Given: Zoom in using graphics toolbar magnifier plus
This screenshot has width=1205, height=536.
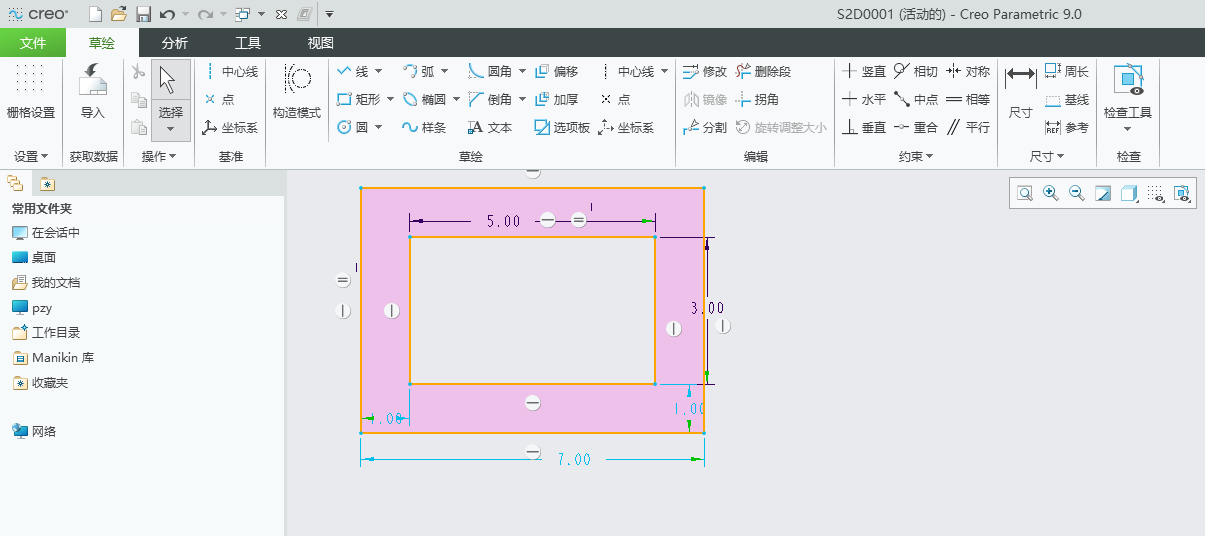Looking at the screenshot, I should (x=1051, y=194).
